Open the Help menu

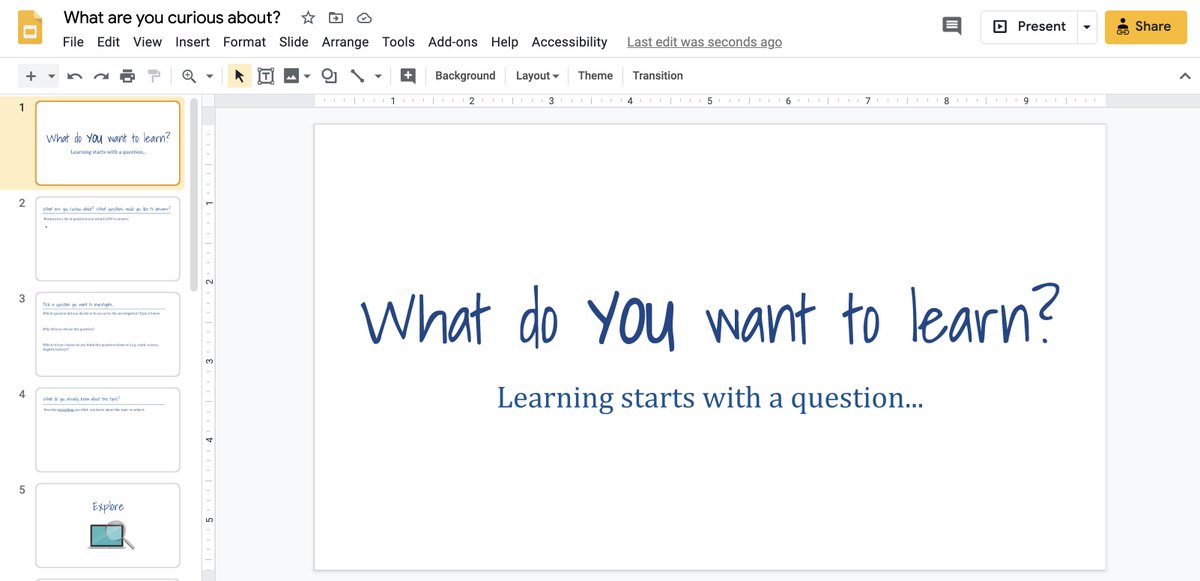(505, 42)
